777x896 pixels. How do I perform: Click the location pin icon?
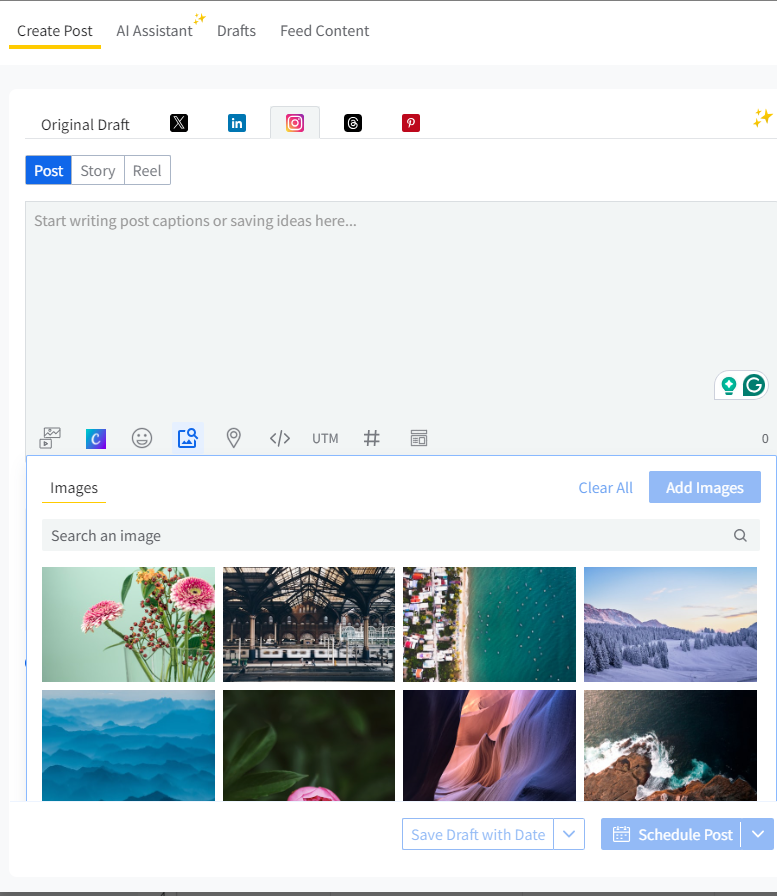(x=234, y=438)
